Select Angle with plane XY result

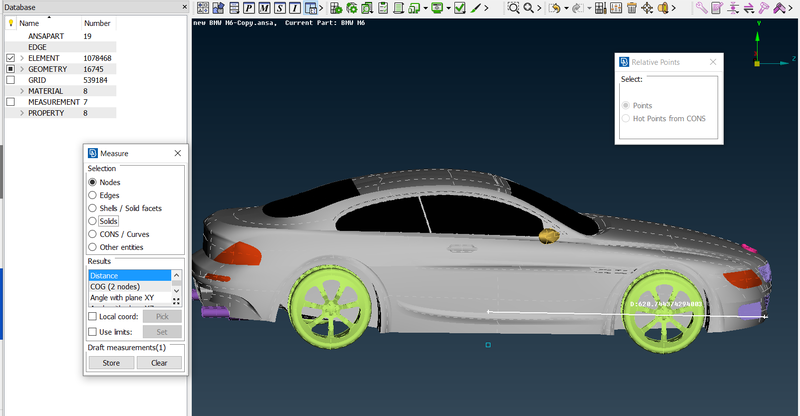point(130,298)
